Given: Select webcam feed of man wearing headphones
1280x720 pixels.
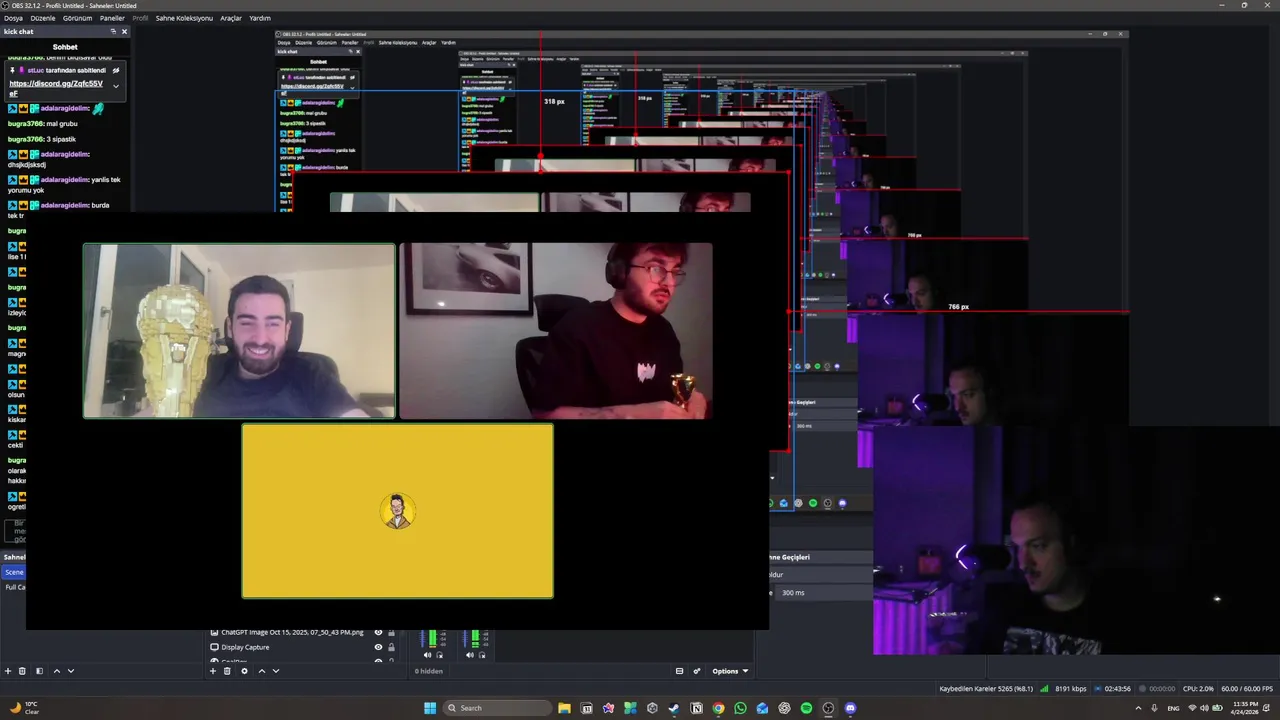Looking at the screenshot, I should (x=556, y=331).
